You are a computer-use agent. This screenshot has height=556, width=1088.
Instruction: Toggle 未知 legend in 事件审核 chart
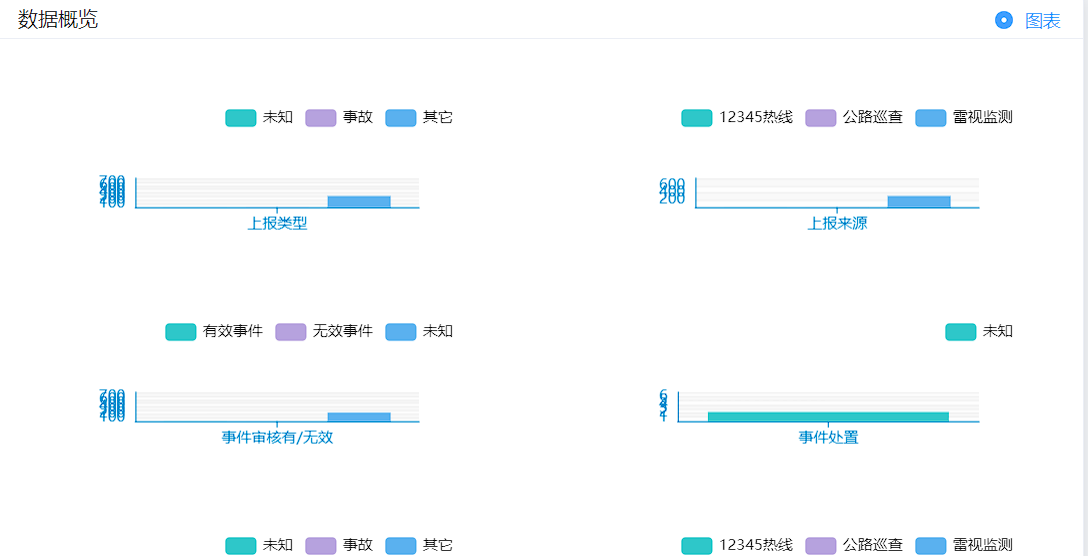[419, 332]
